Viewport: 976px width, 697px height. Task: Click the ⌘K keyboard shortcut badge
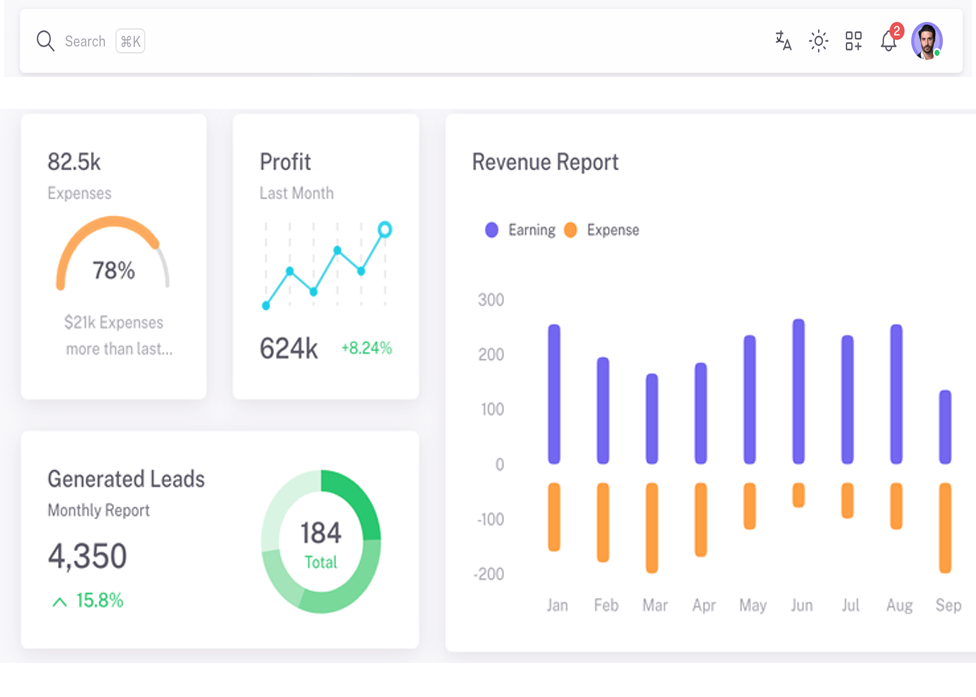pyautogui.click(x=130, y=41)
